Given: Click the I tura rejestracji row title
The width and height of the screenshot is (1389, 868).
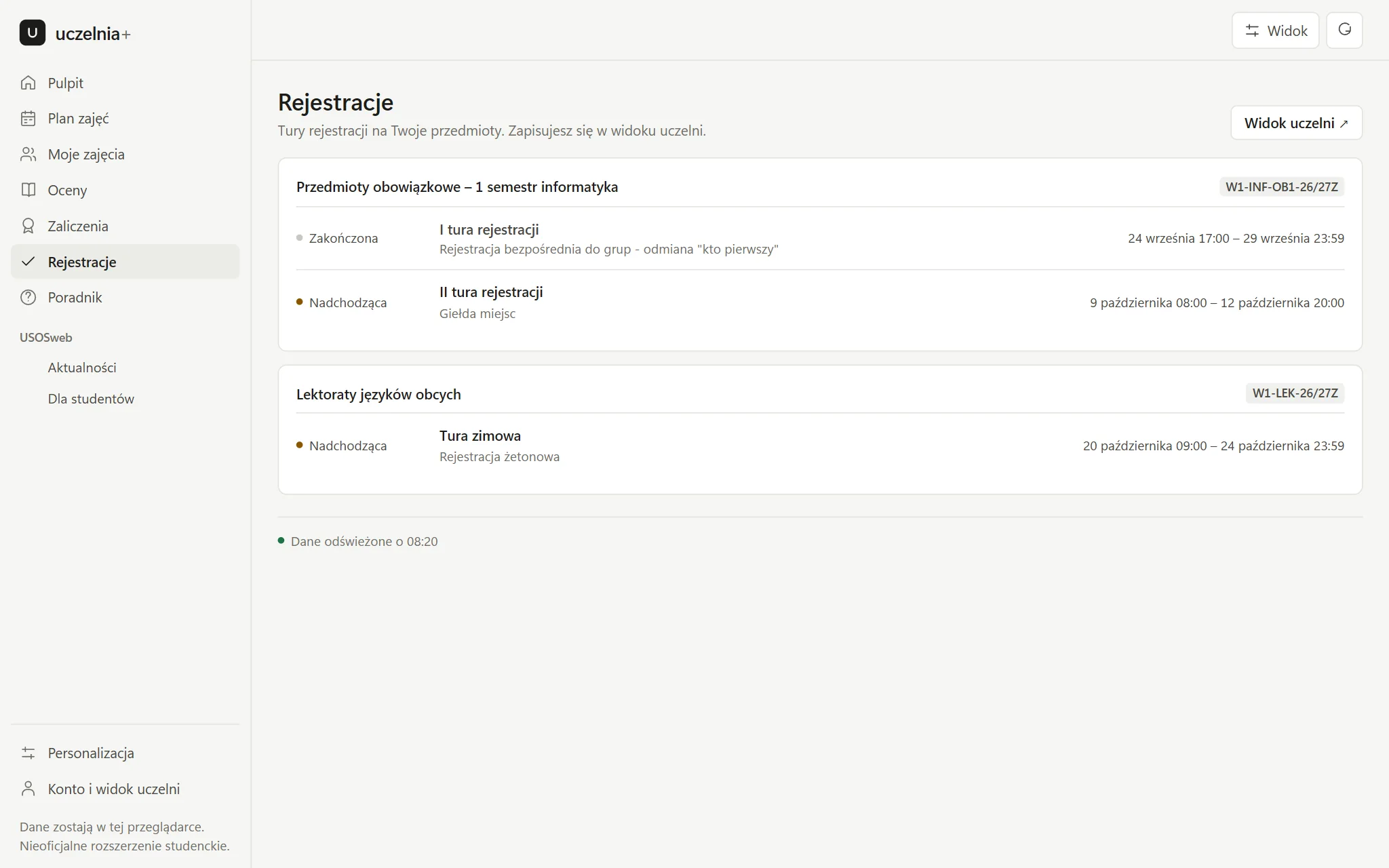Looking at the screenshot, I should 489,230.
